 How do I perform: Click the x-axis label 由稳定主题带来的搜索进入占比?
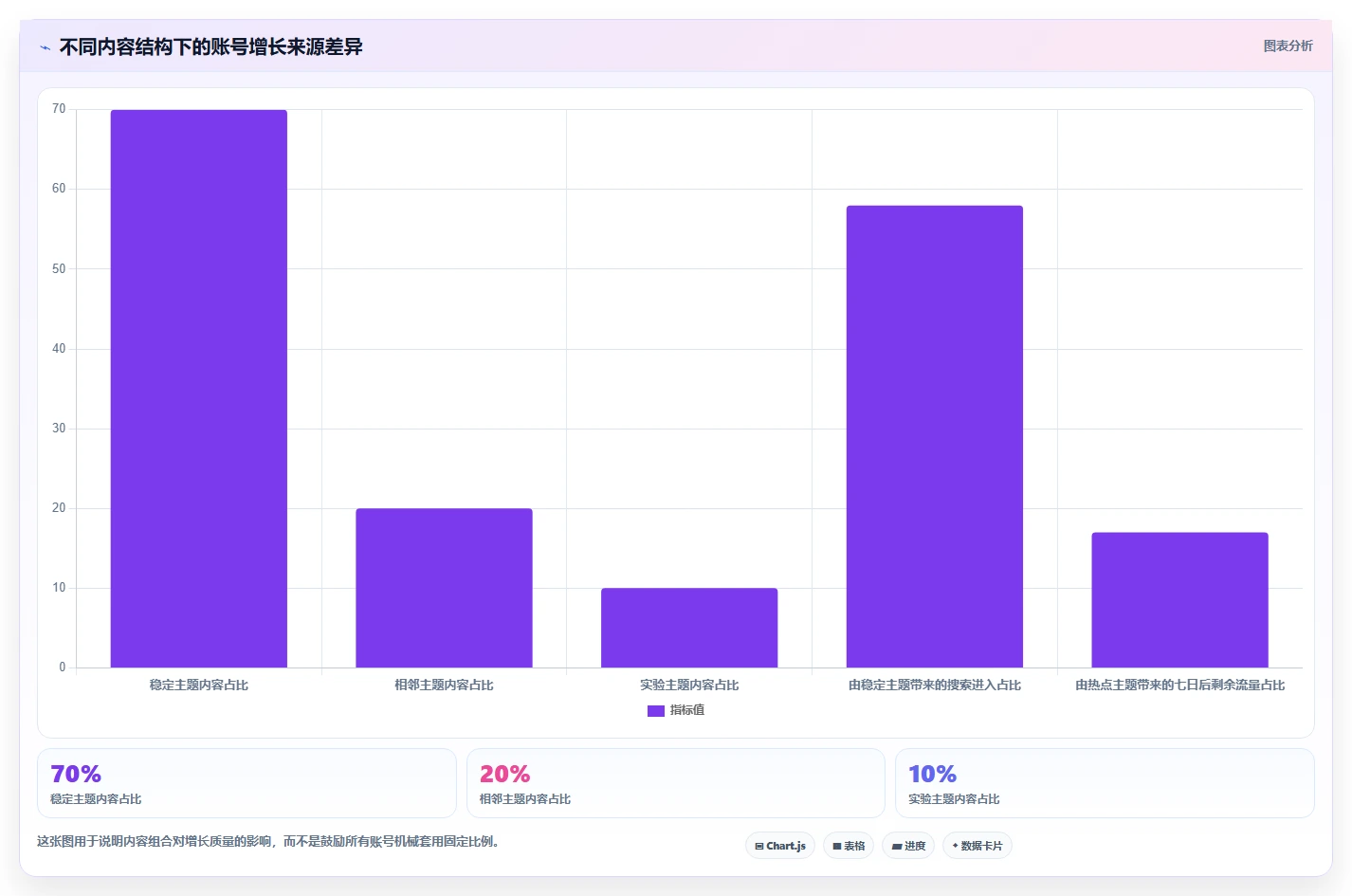[935, 685]
